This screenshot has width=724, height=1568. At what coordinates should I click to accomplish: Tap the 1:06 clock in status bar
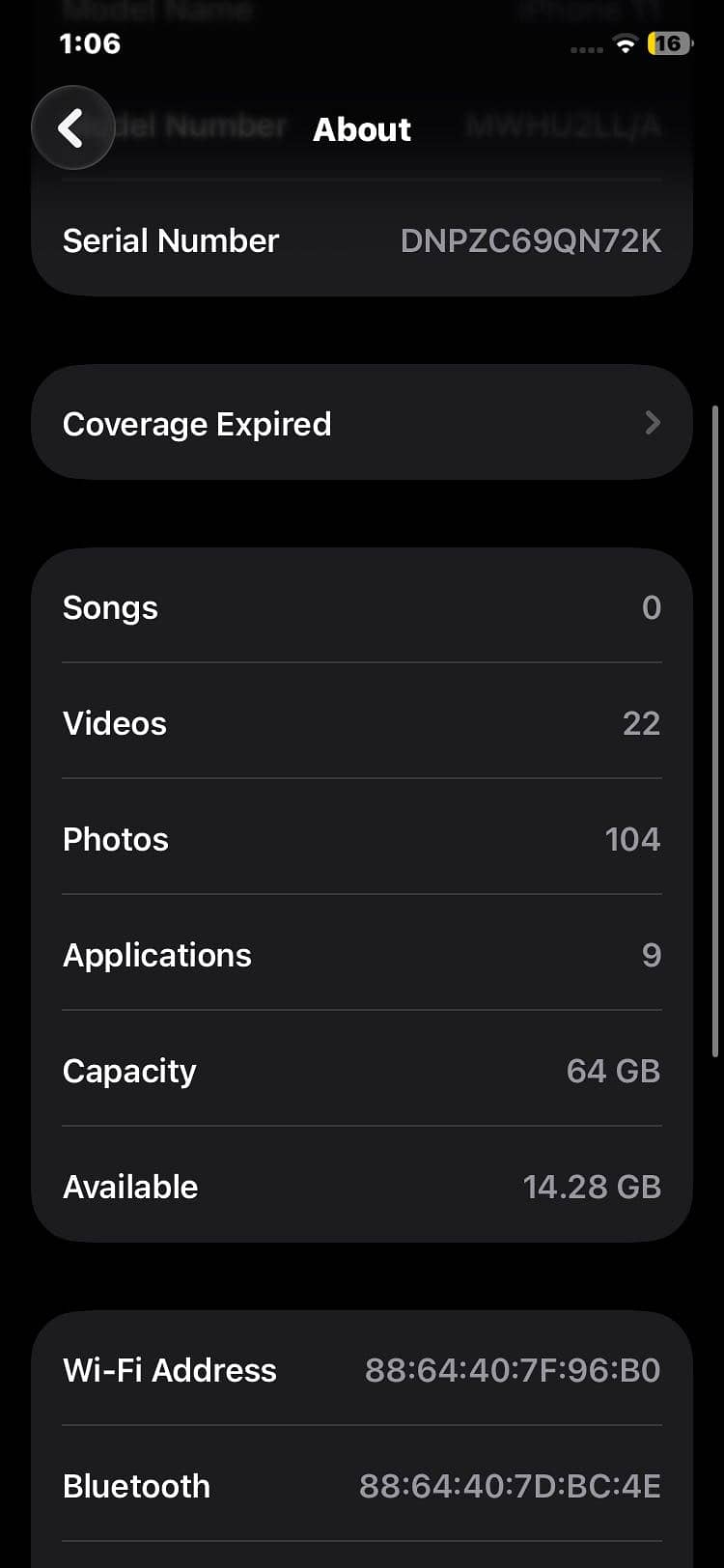click(x=90, y=43)
